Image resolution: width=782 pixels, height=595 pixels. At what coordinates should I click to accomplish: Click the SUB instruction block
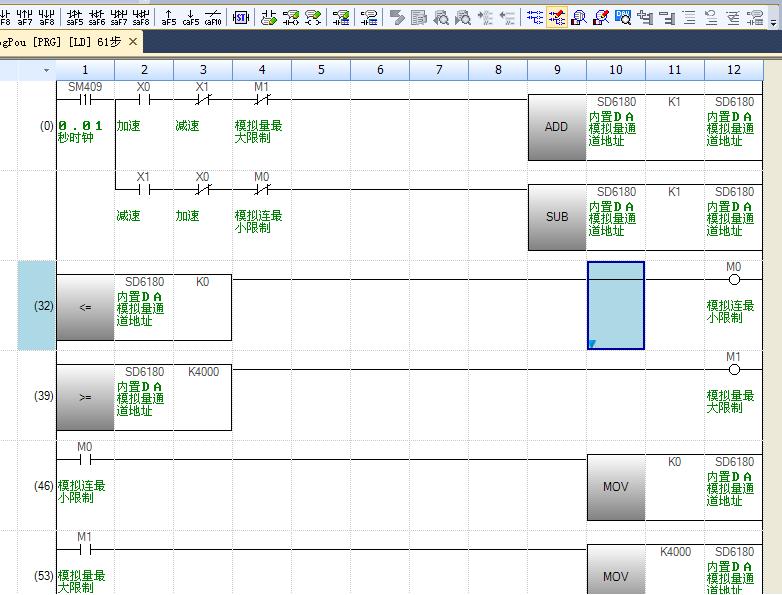pyautogui.click(x=556, y=216)
